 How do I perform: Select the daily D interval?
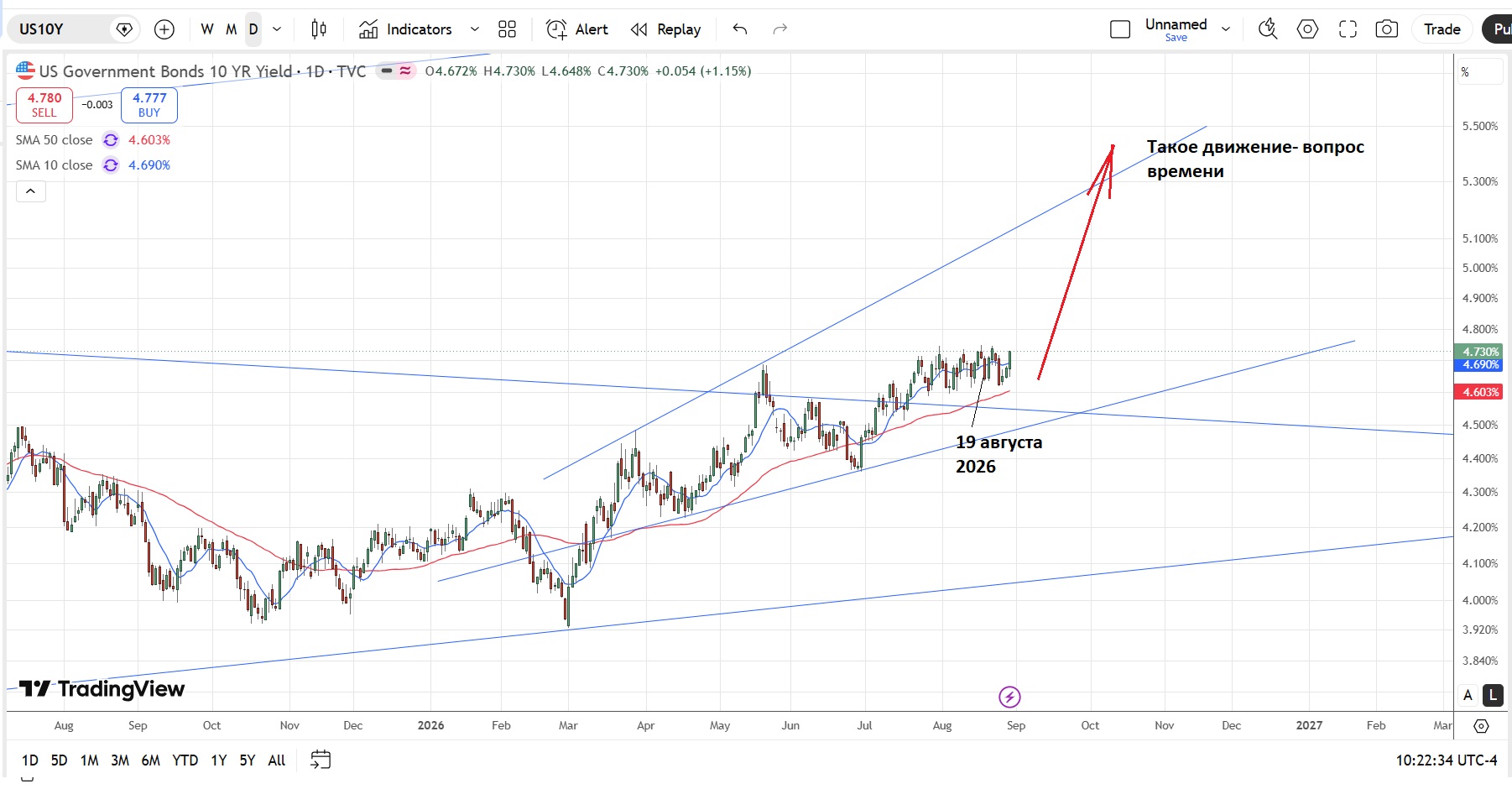pos(253,29)
